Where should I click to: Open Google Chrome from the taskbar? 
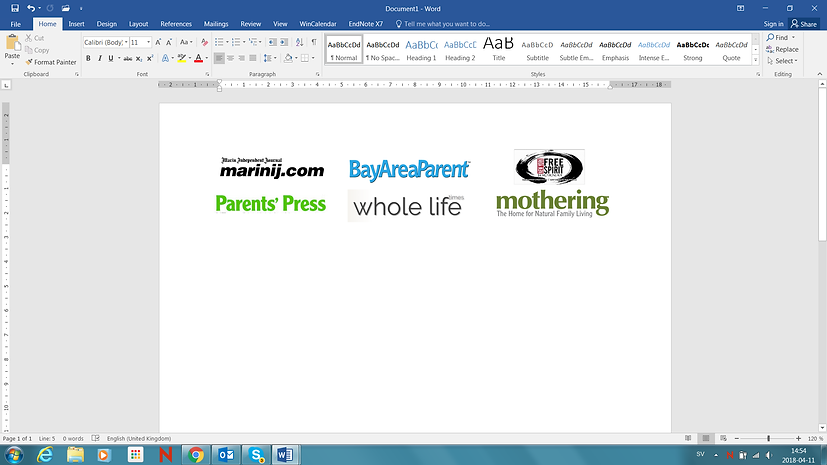pos(196,454)
